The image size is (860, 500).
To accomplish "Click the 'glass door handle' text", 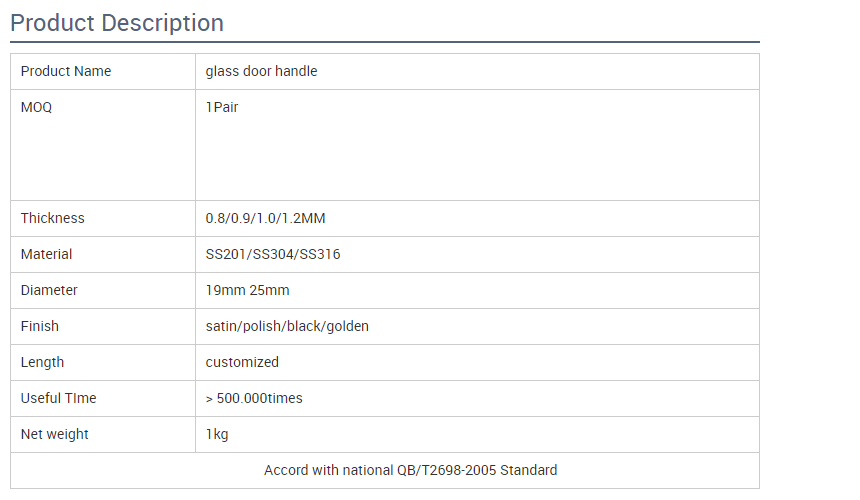I will pyautogui.click(x=261, y=71).
